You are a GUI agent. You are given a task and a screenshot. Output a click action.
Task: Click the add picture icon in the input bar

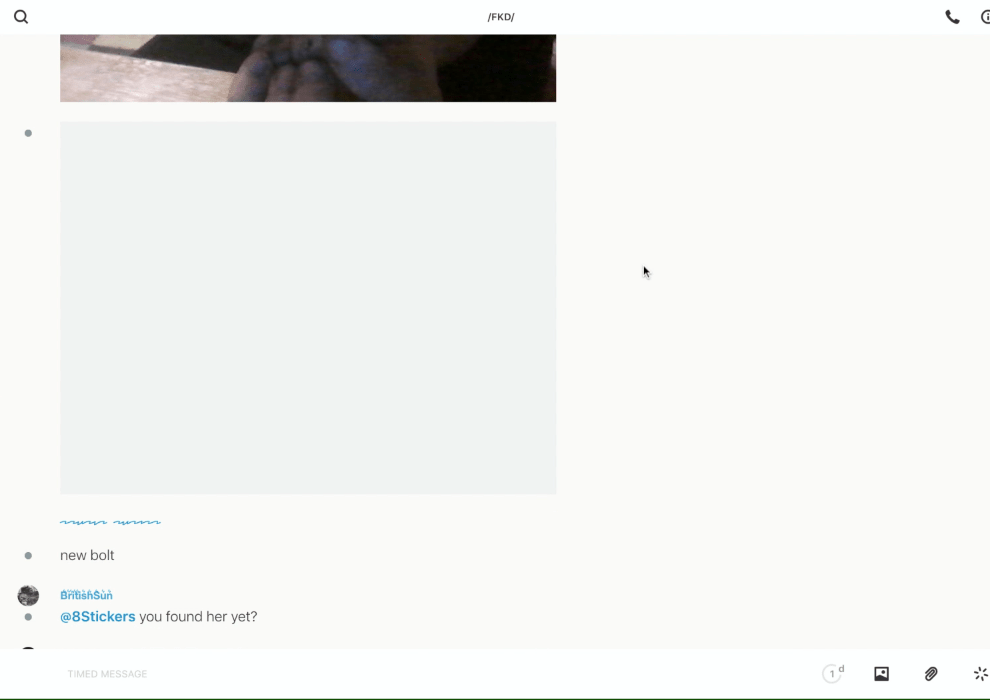click(881, 674)
